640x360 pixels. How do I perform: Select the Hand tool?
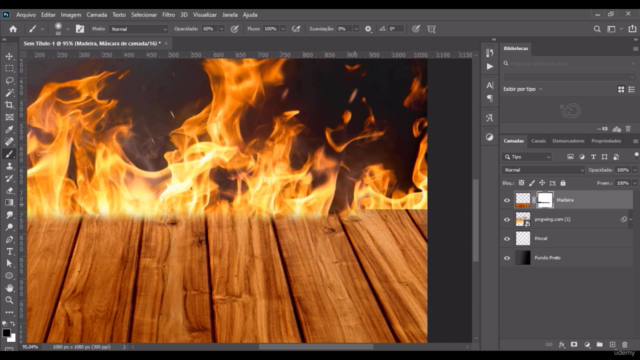point(9,288)
